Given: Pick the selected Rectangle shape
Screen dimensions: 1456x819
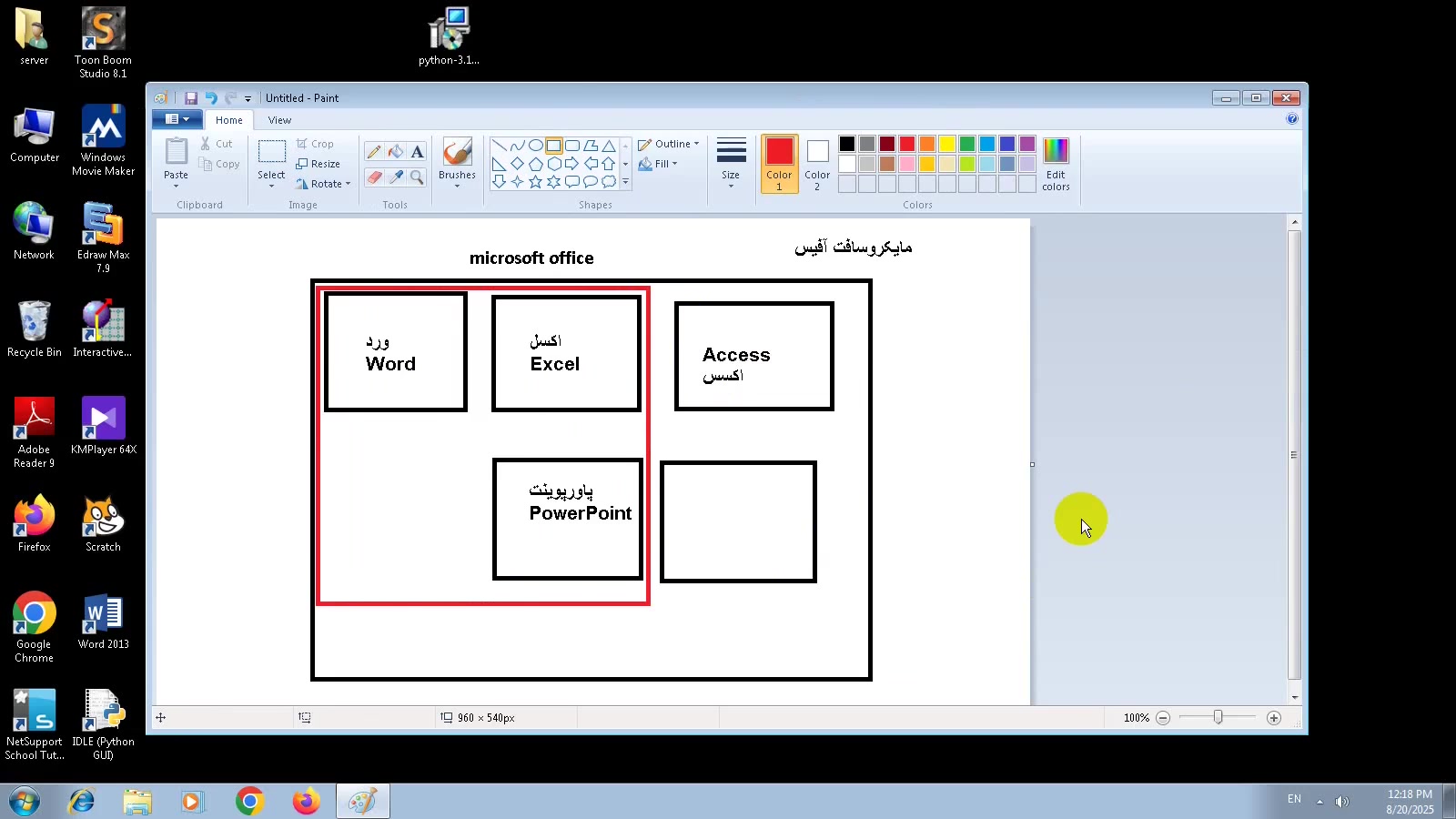Looking at the screenshot, I should [553, 146].
